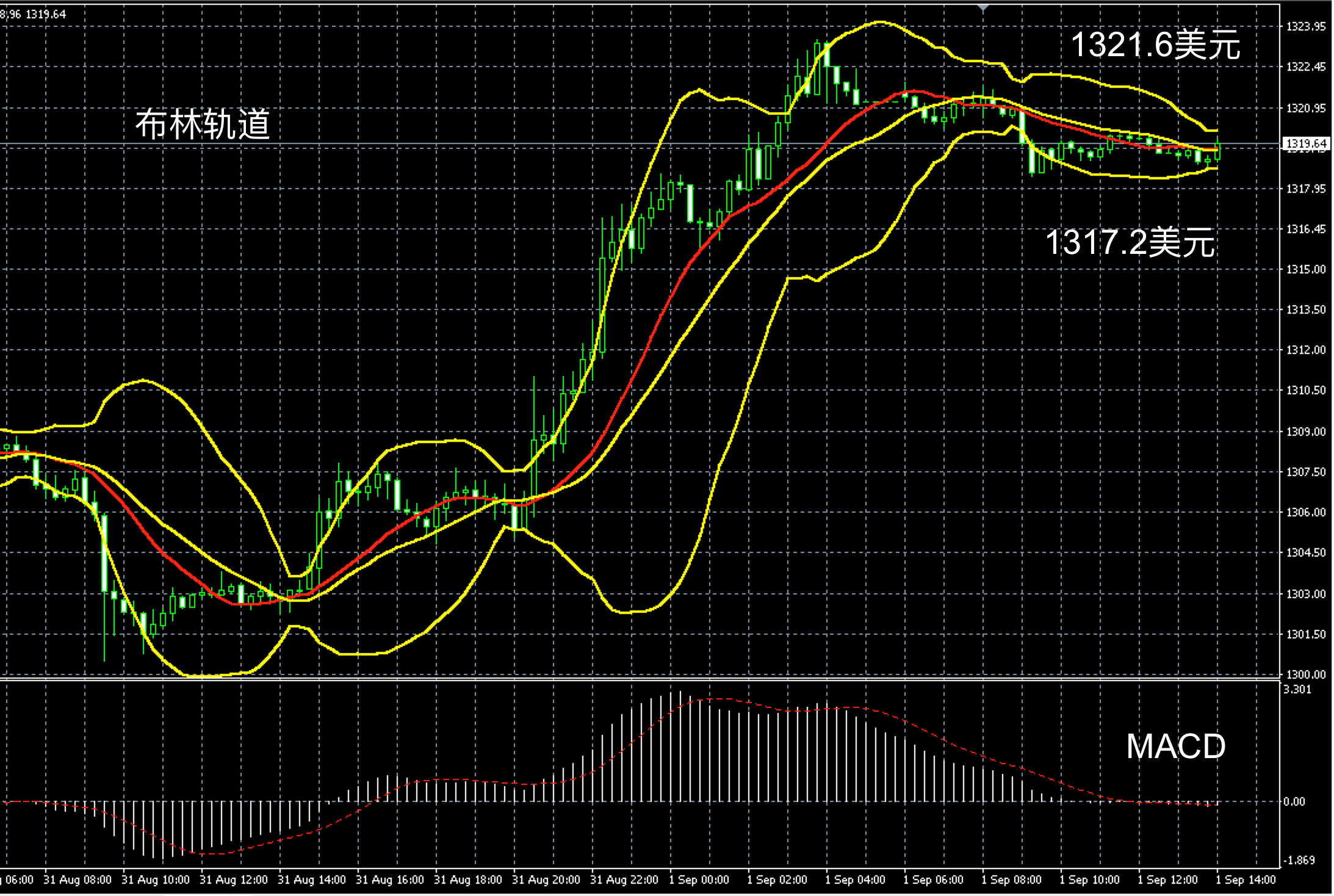Click the divider between price chart and MACD
This screenshot has width=1334, height=896.
point(640,679)
